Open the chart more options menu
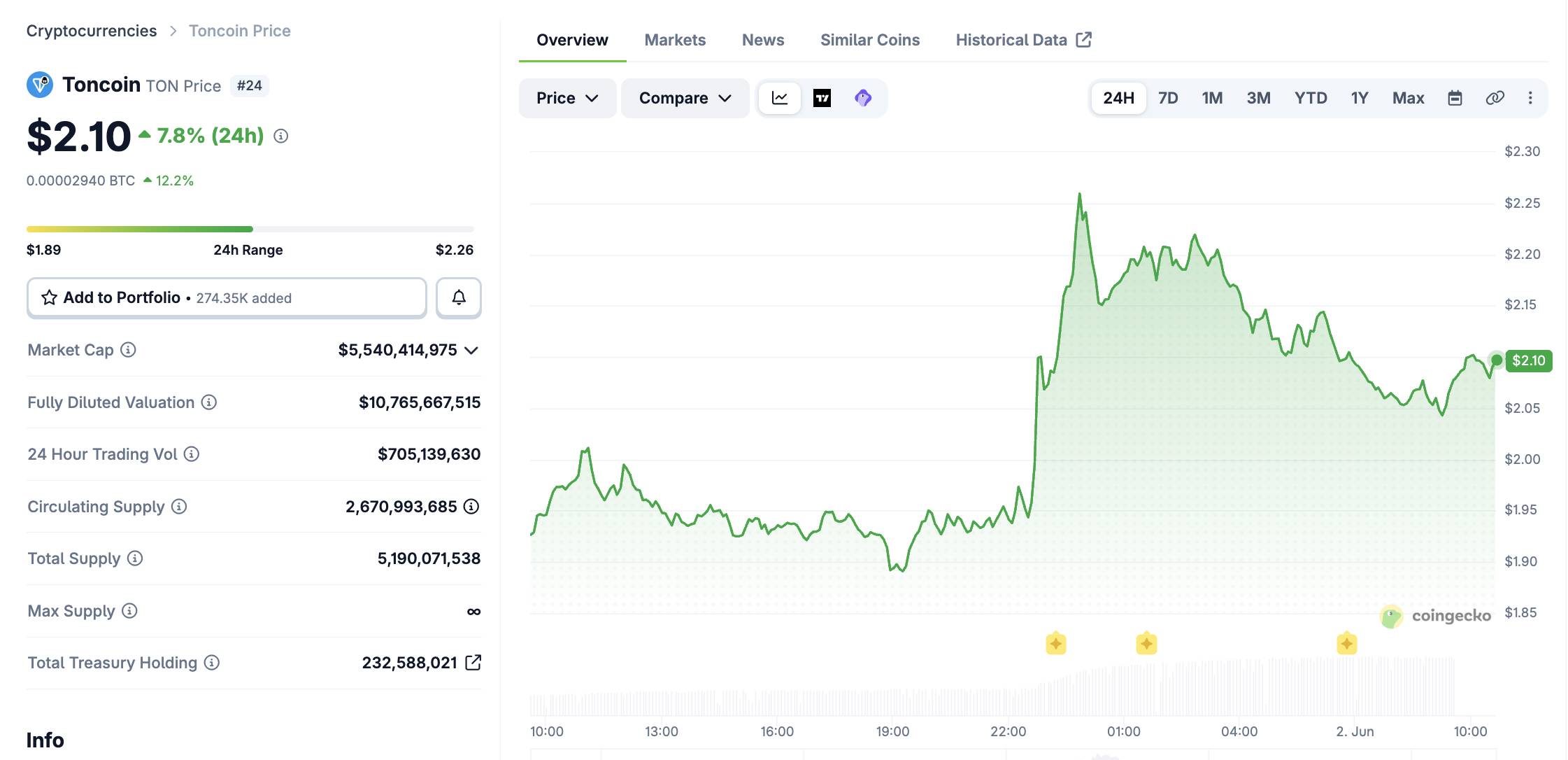 [x=1530, y=98]
